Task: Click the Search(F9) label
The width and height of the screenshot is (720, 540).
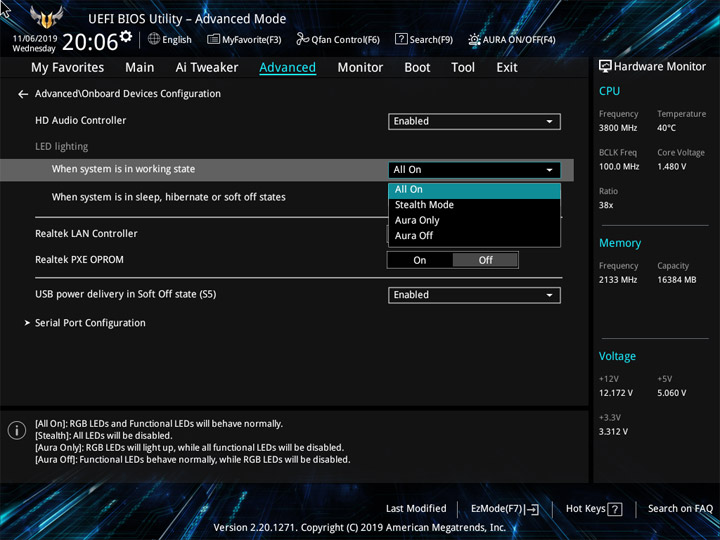Action: (431, 39)
